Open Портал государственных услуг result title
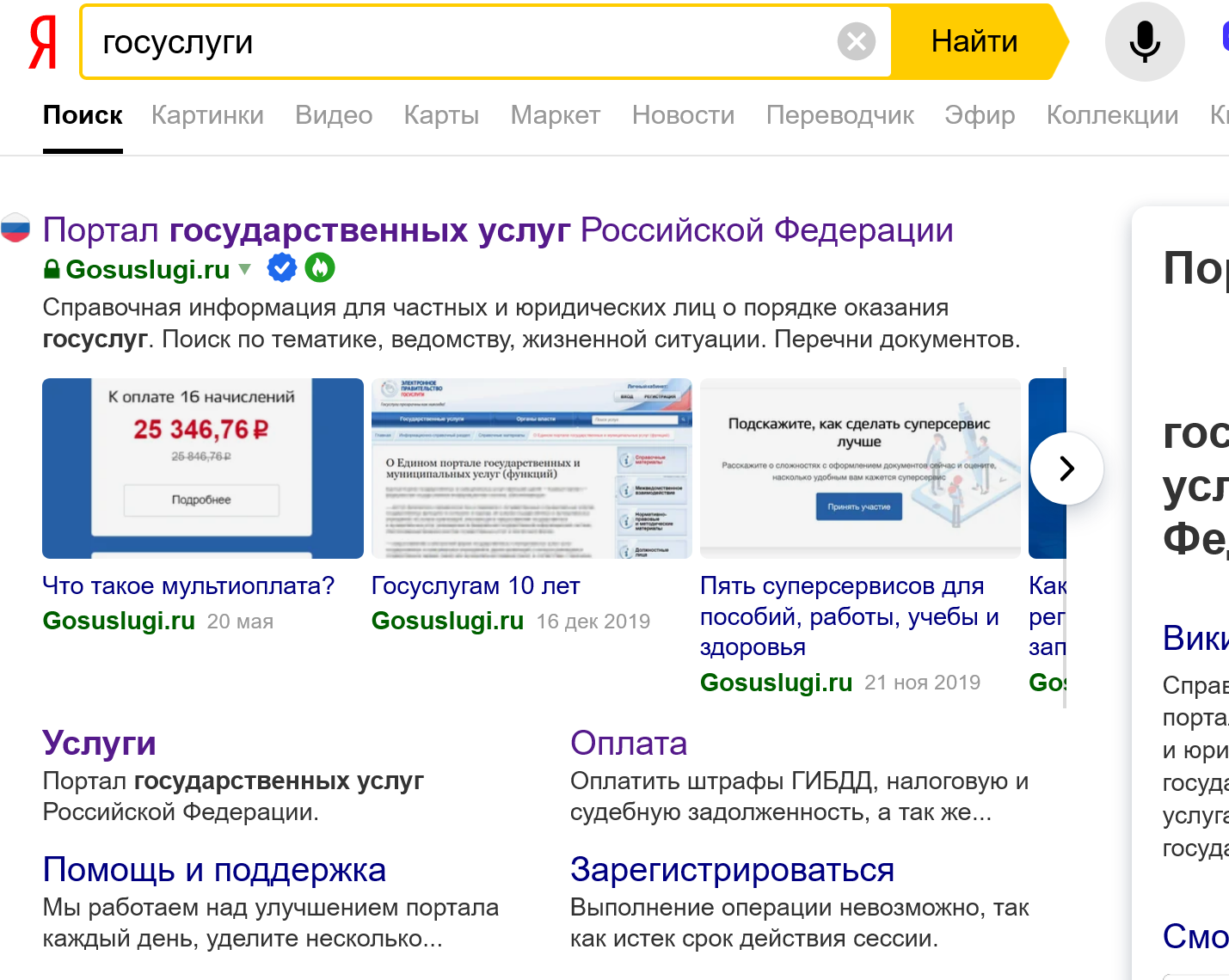Screen dimensions: 1229x980 click(x=497, y=230)
